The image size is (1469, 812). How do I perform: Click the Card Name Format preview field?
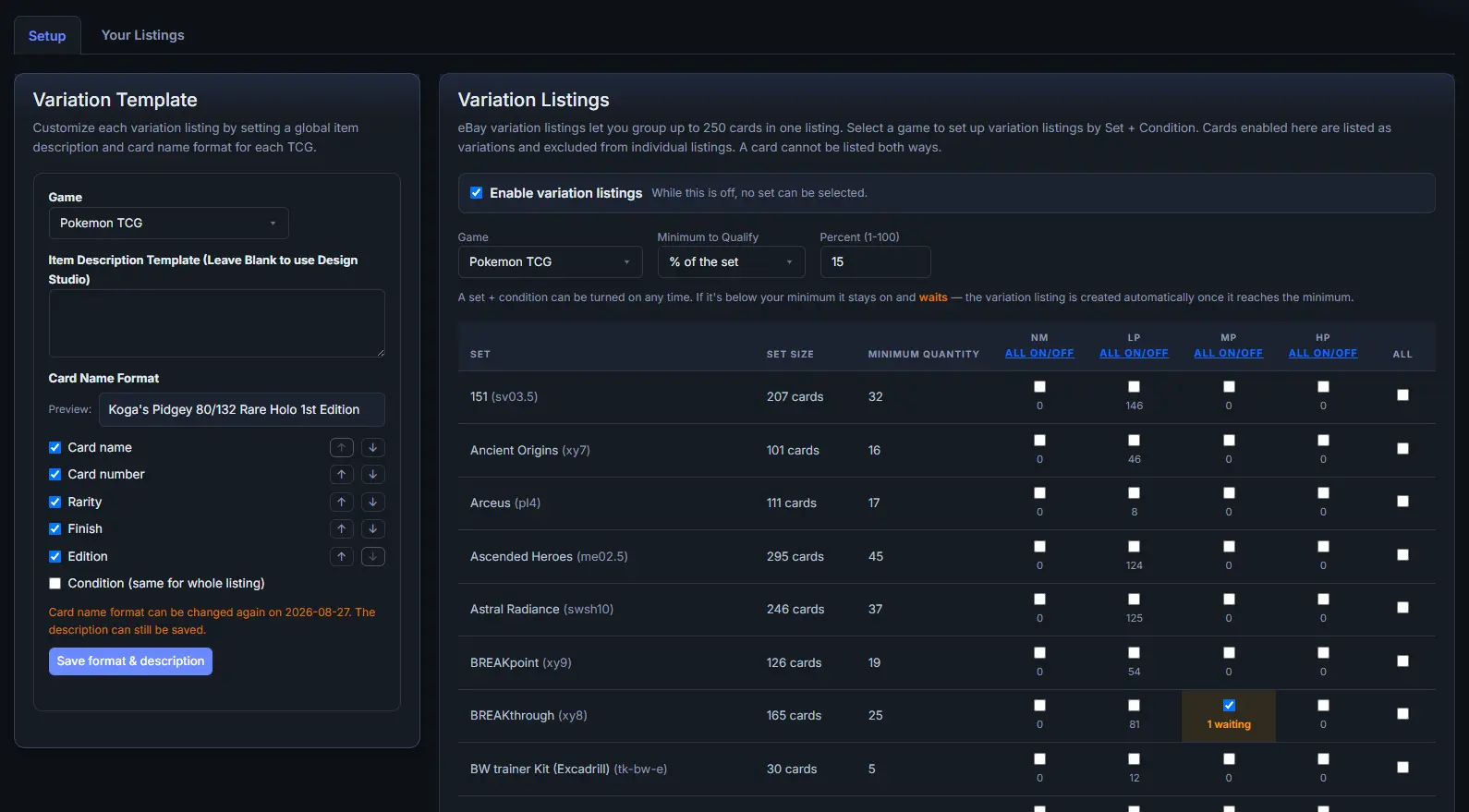pos(242,410)
